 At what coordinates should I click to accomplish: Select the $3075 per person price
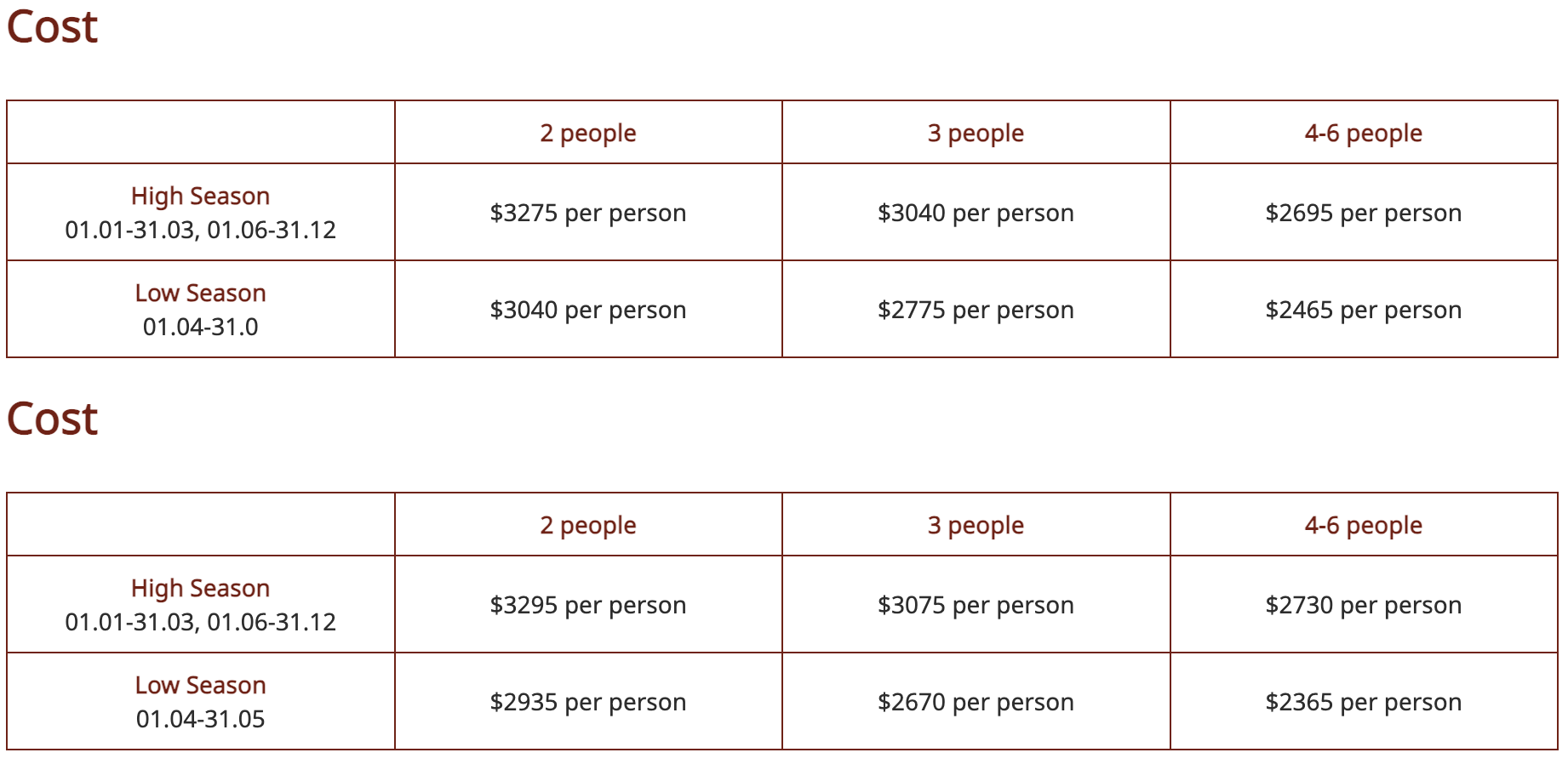point(976,605)
